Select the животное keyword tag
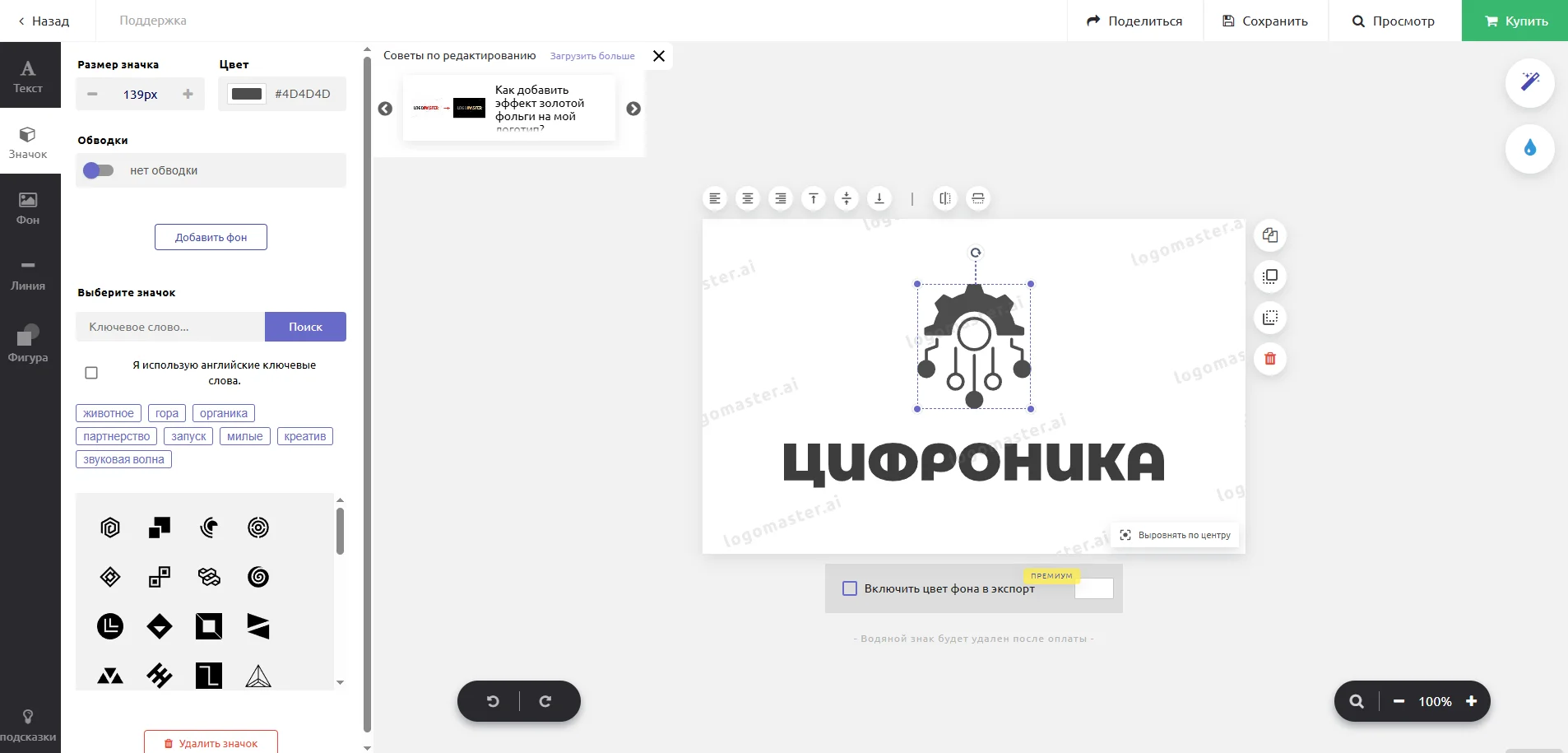This screenshot has height=753, width=1568. pyautogui.click(x=109, y=413)
